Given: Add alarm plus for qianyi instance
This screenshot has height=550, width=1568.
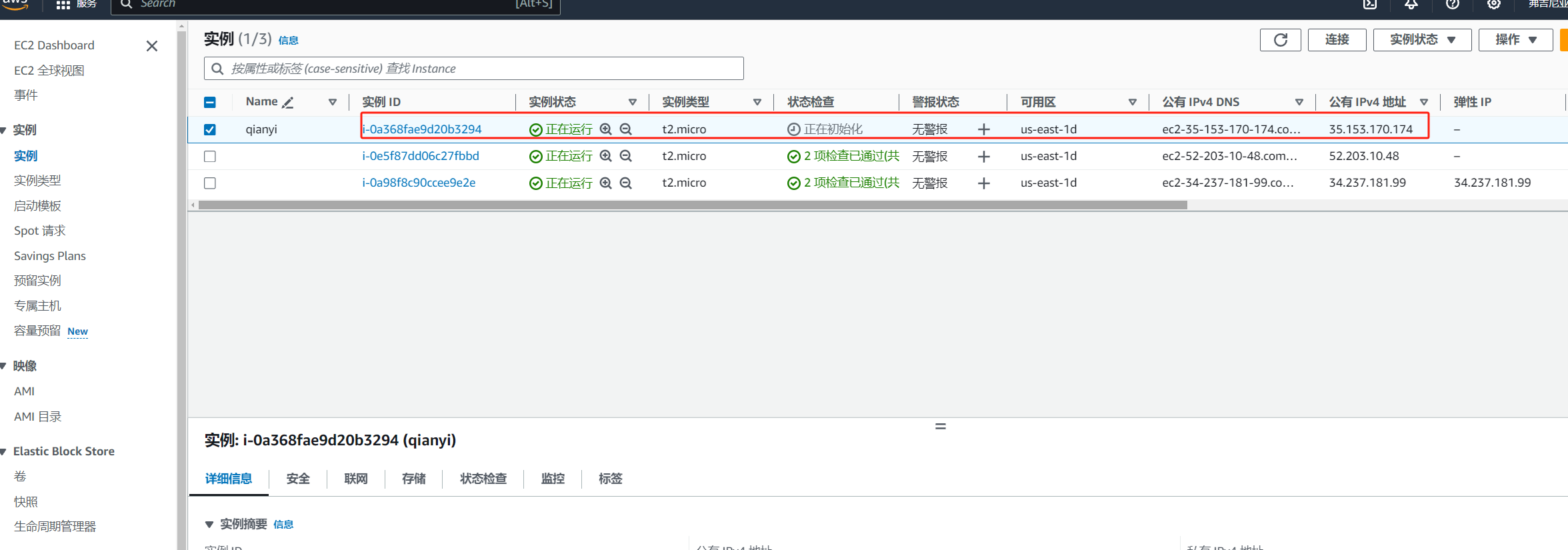Looking at the screenshot, I should coord(983,129).
